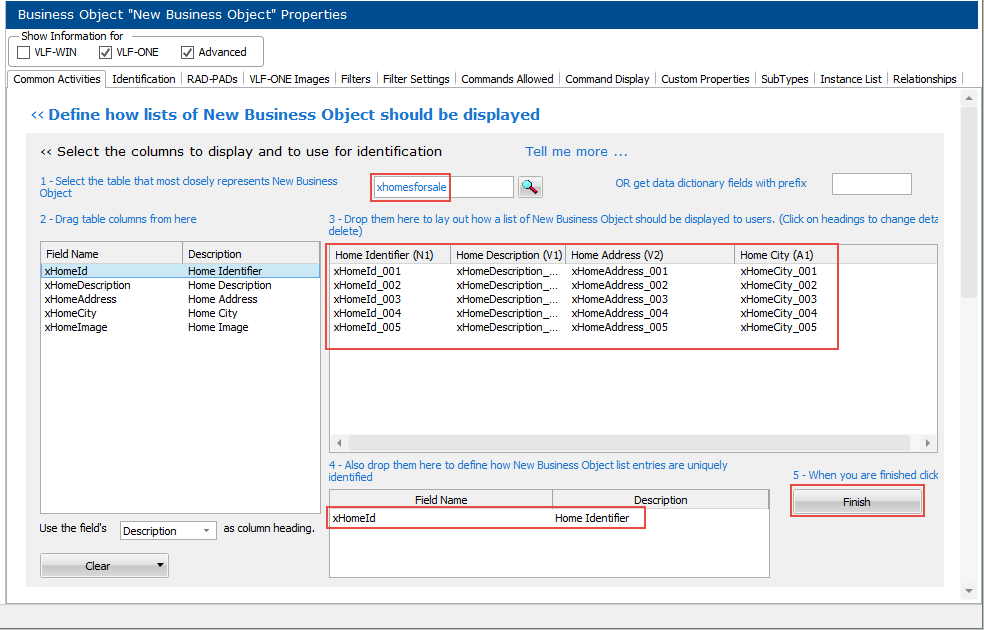984x630 pixels.
Task: Click back arrows beside Define how lists heading
Action: point(37,115)
